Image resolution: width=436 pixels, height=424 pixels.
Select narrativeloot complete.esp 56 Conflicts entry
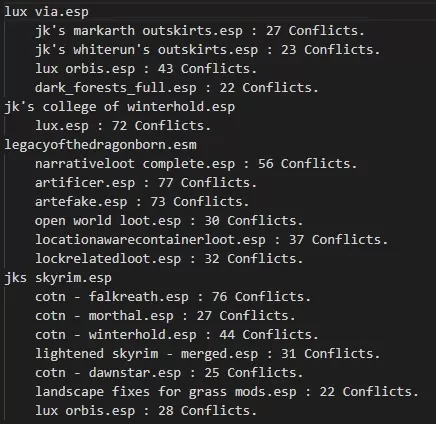pyautogui.click(x=196, y=164)
